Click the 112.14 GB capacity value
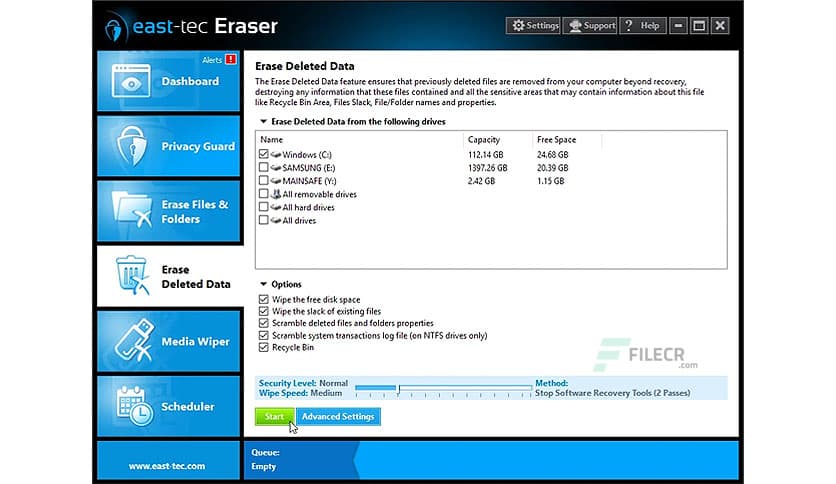 click(485, 155)
